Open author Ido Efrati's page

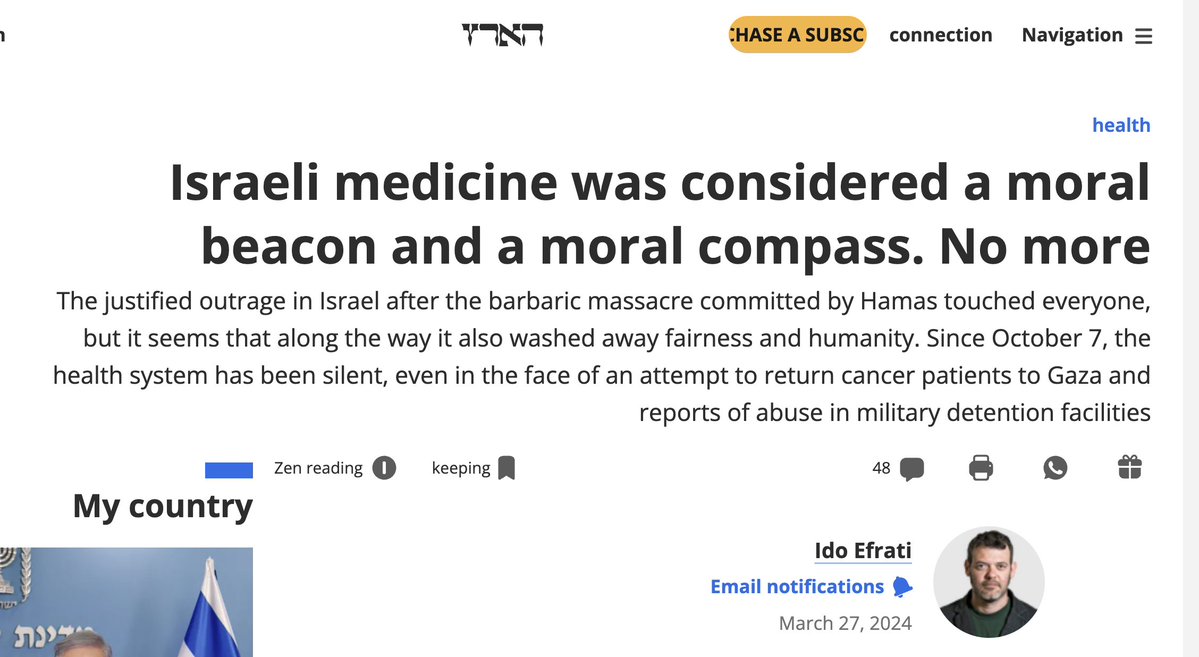[x=863, y=550]
